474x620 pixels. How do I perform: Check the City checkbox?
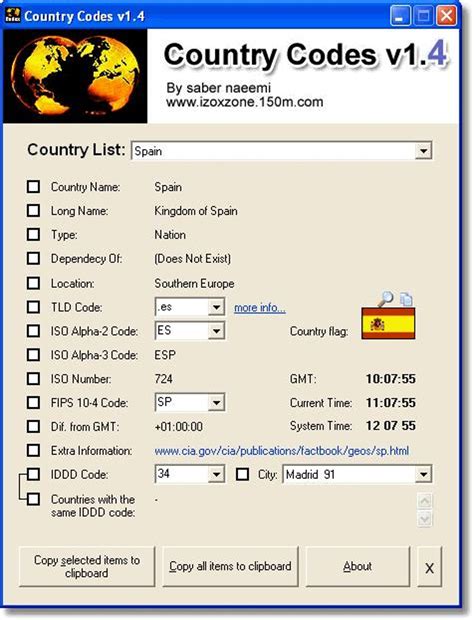click(x=242, y=474)
